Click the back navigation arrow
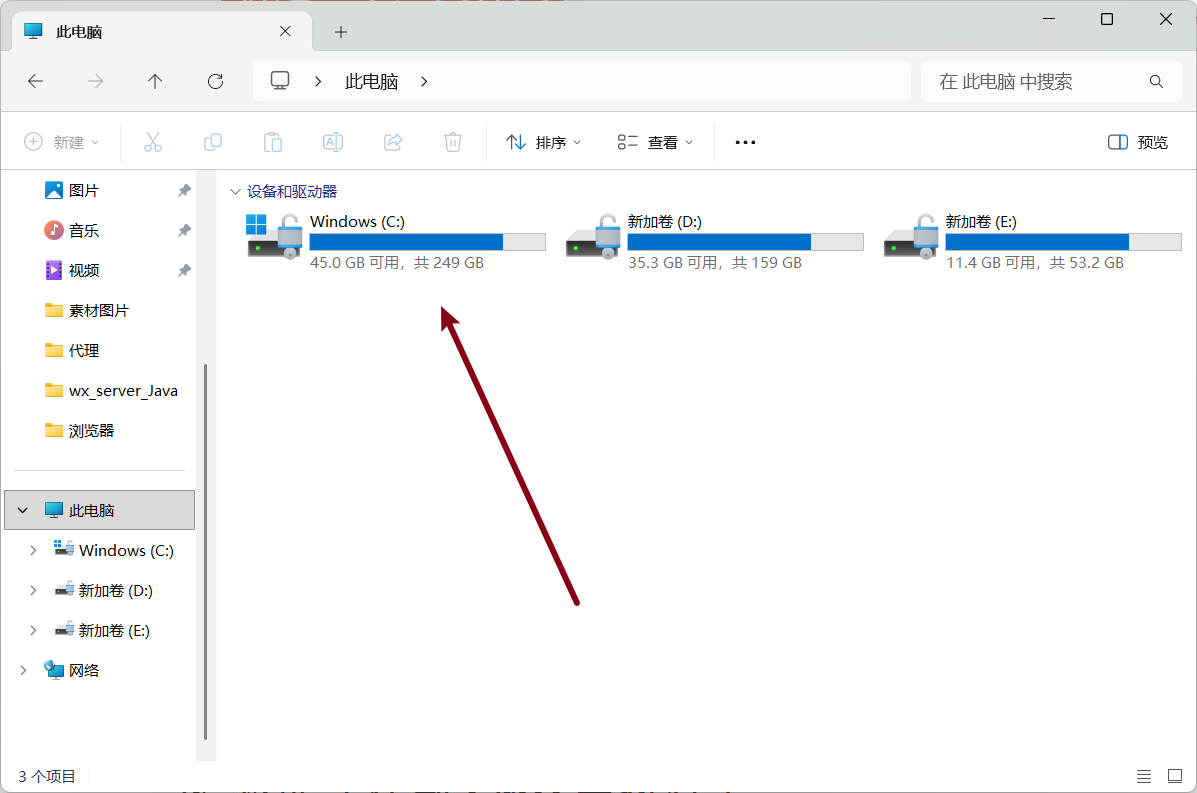This screenshot has width=1197, height=793. tap(36, 82)
